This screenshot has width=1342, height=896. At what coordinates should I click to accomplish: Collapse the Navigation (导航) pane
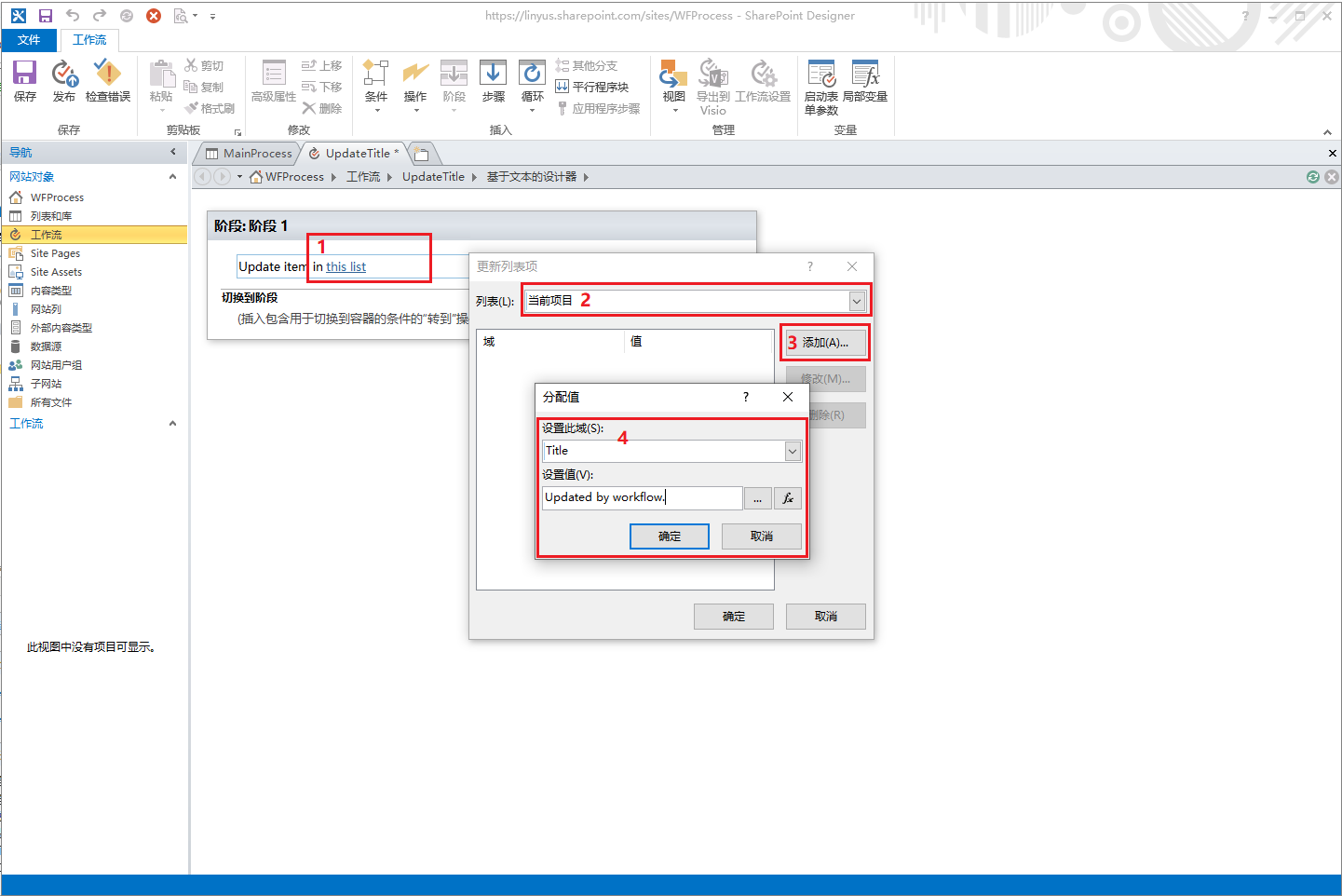pos(172,152)
